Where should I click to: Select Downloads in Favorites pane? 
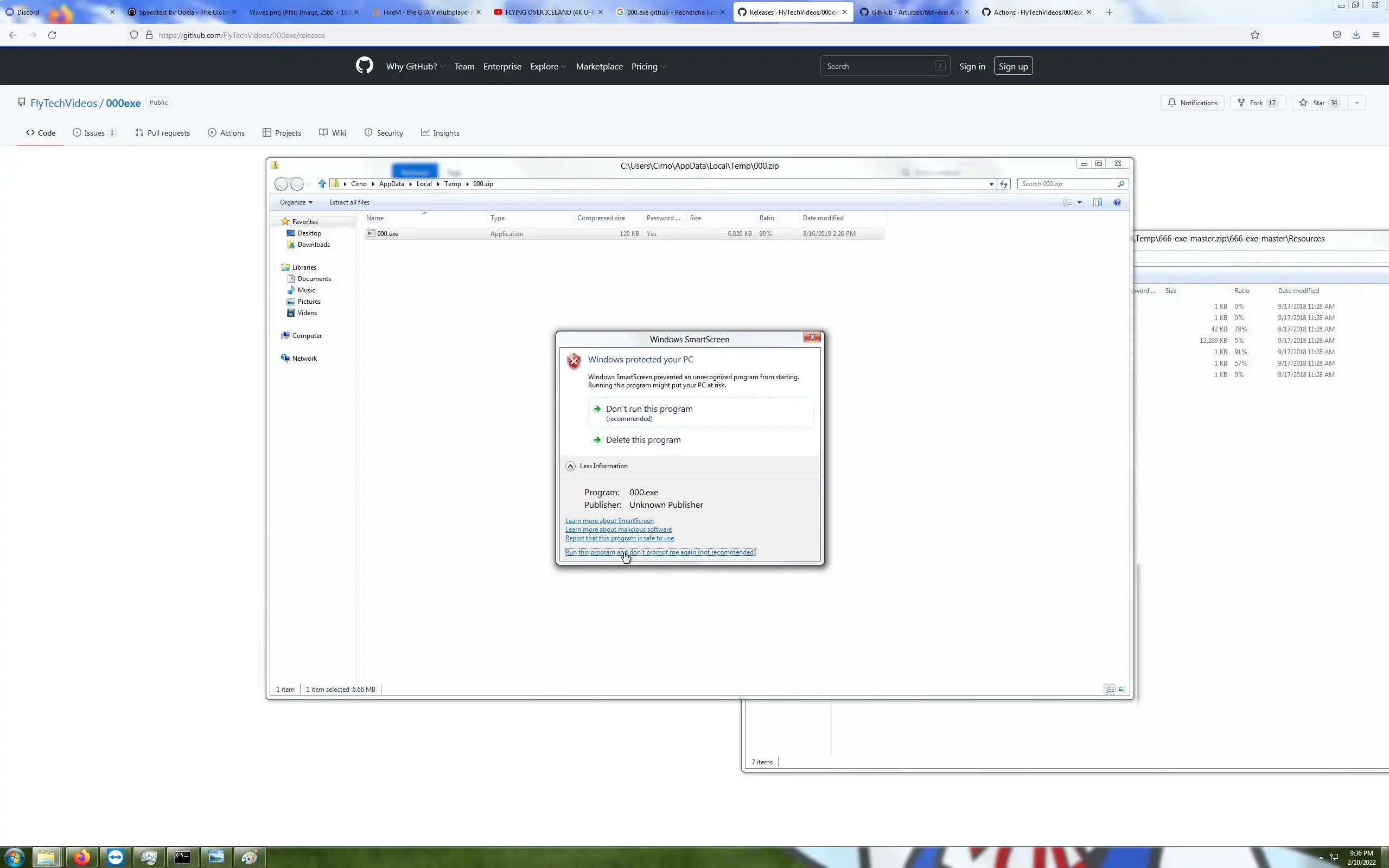point(314,245)
